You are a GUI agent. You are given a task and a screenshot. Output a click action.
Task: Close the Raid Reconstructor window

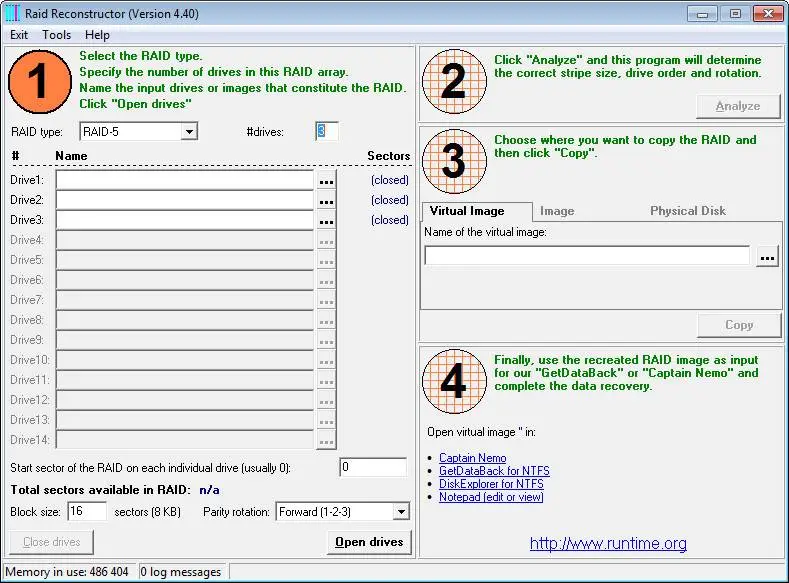click(x=768, y=14)
